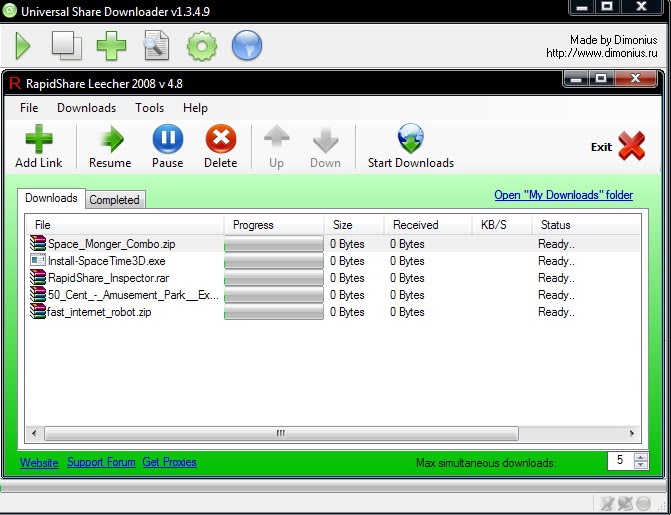Sort by the KB/S column header
This screenshot has height=515, width=671.
pos(502,225)
